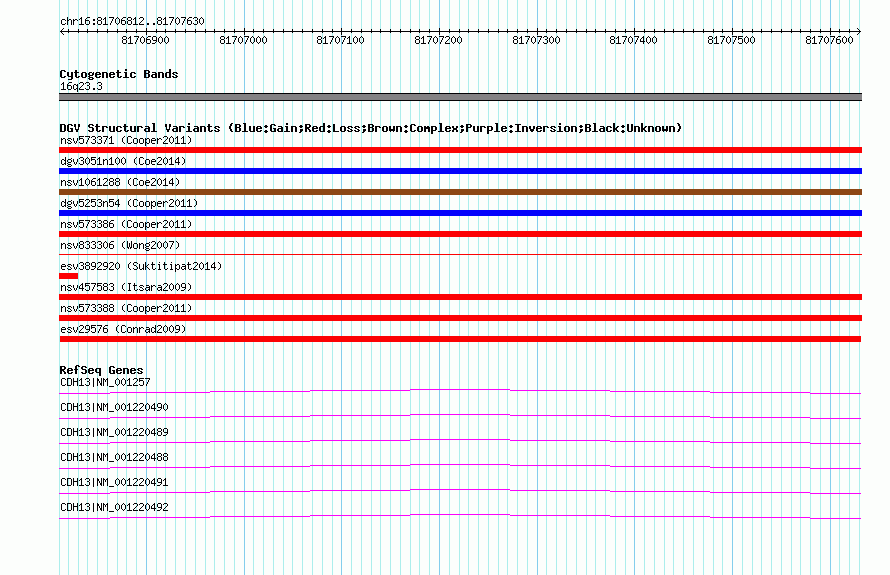Click the chr16:81706812..81707630 region label
Screen dimensions: 890x575
(x=132, y=21)
